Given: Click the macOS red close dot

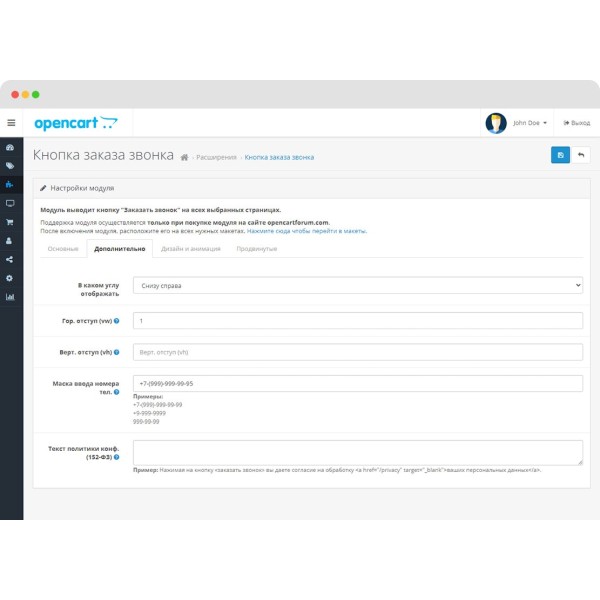Looking at the screenshot, I should (15, 95).
